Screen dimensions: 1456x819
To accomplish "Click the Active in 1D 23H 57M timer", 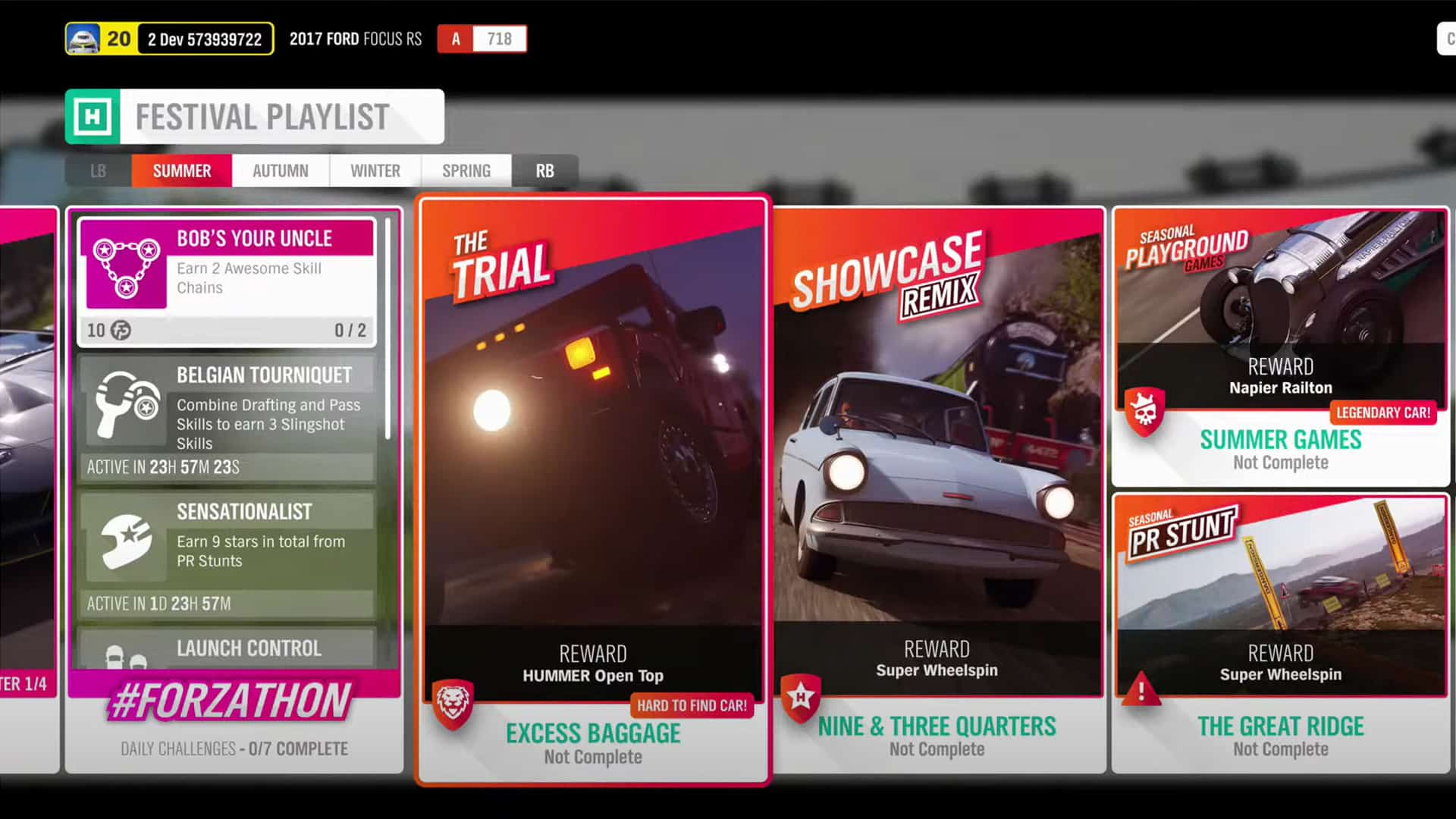I will point(158,604).
